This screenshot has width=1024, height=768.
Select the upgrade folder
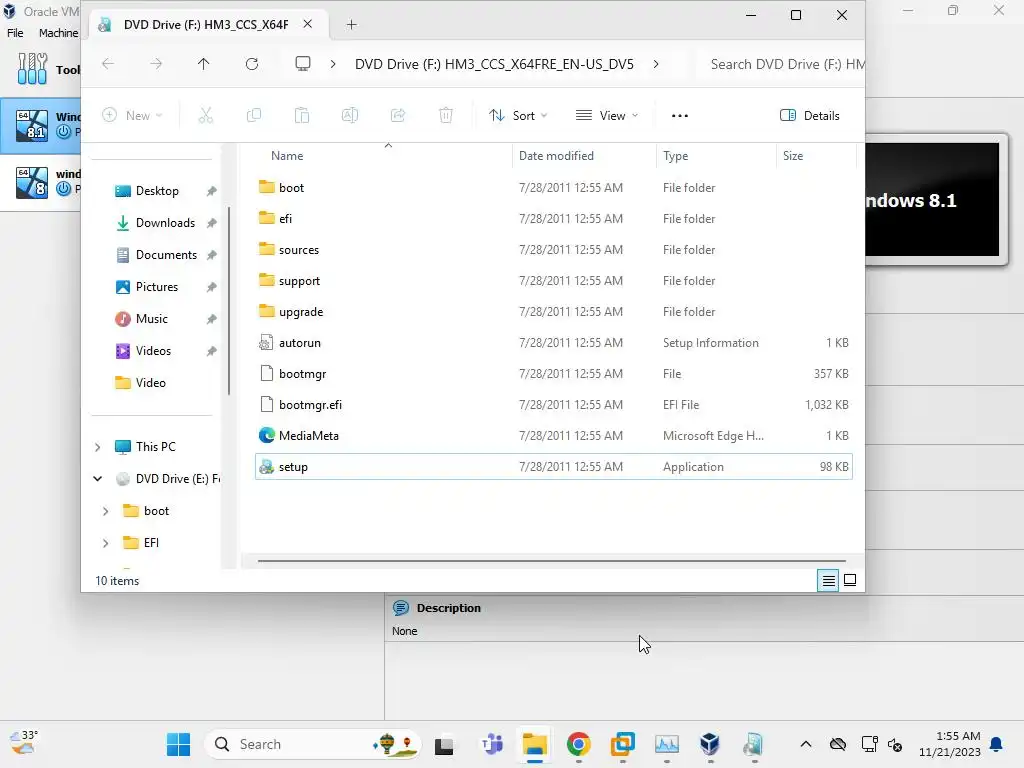(553, 312)
